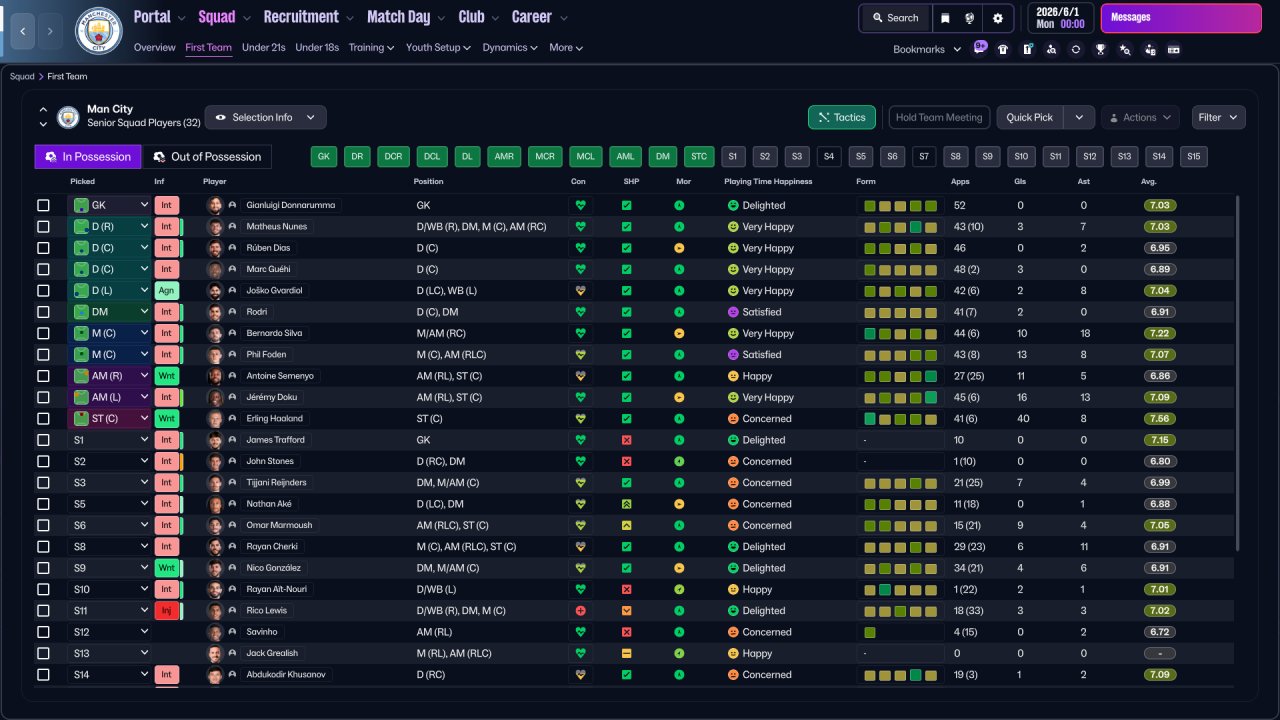Click Erling Haaland's 7.56 average rating badge
The image size is (1280, 720).
tap(1159, 419)
